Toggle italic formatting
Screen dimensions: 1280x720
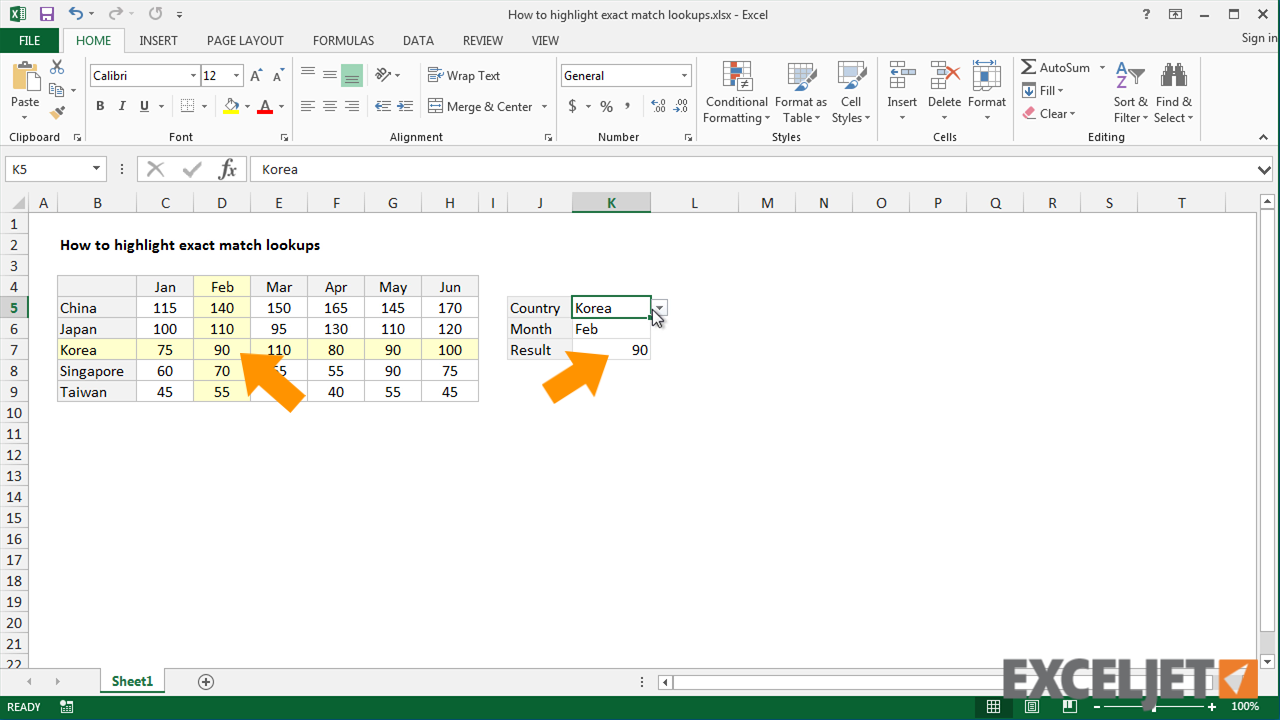click(x=121, y=105)
